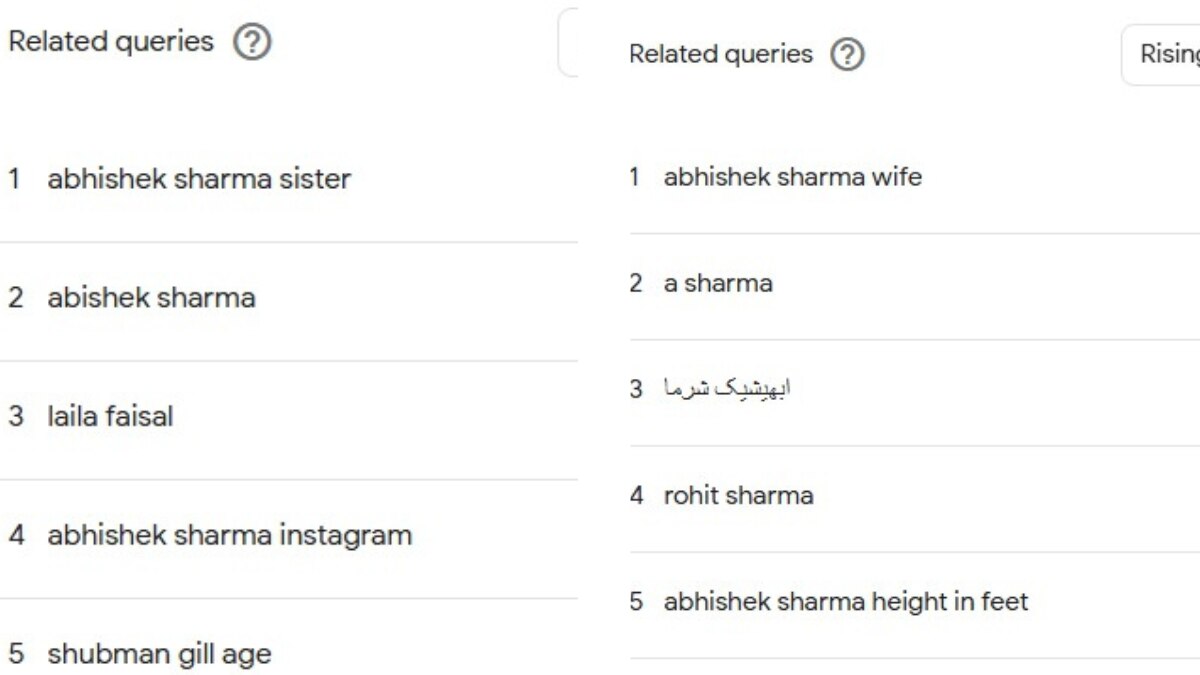Viewport: 1200px width, 675px height.
Task: Open 'abhishek sharma sister' query
Action: (199, 180)
